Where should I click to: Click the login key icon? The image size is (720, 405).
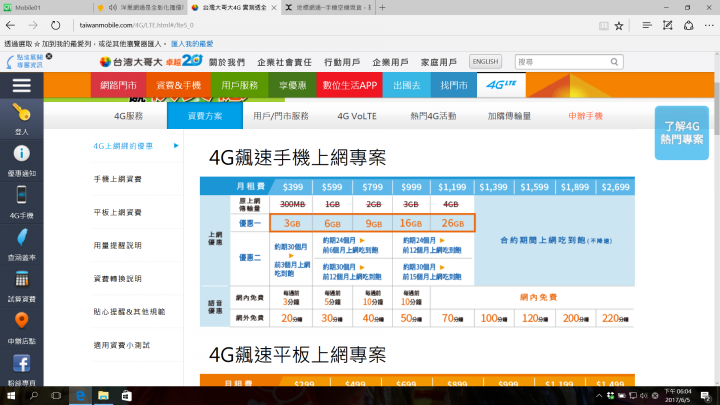(x=22, y=112)
